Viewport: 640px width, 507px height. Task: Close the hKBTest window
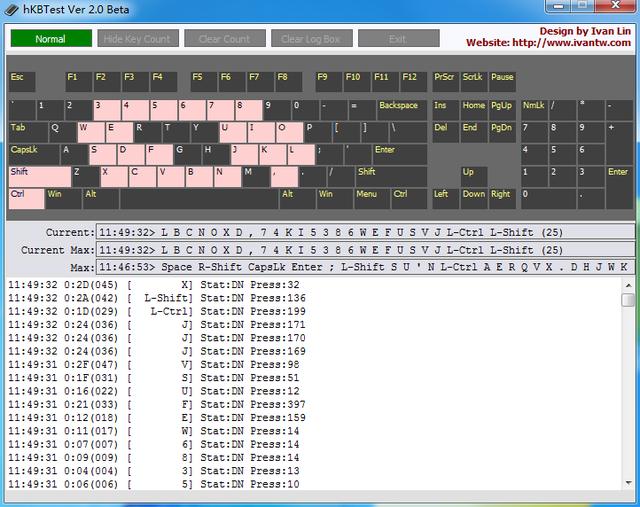(x=616, y=6)
